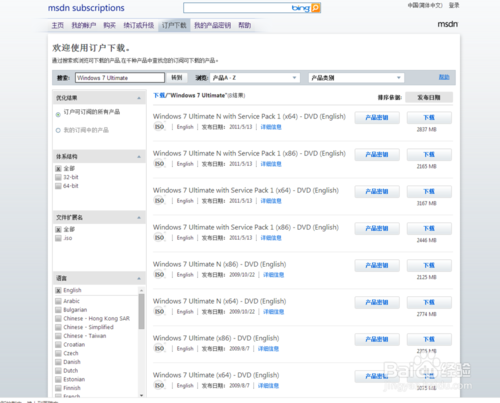Toggle the Chinese - Simplified language checkbox
Viewport: 500px width, 403px height.
[x=58, y=327]
